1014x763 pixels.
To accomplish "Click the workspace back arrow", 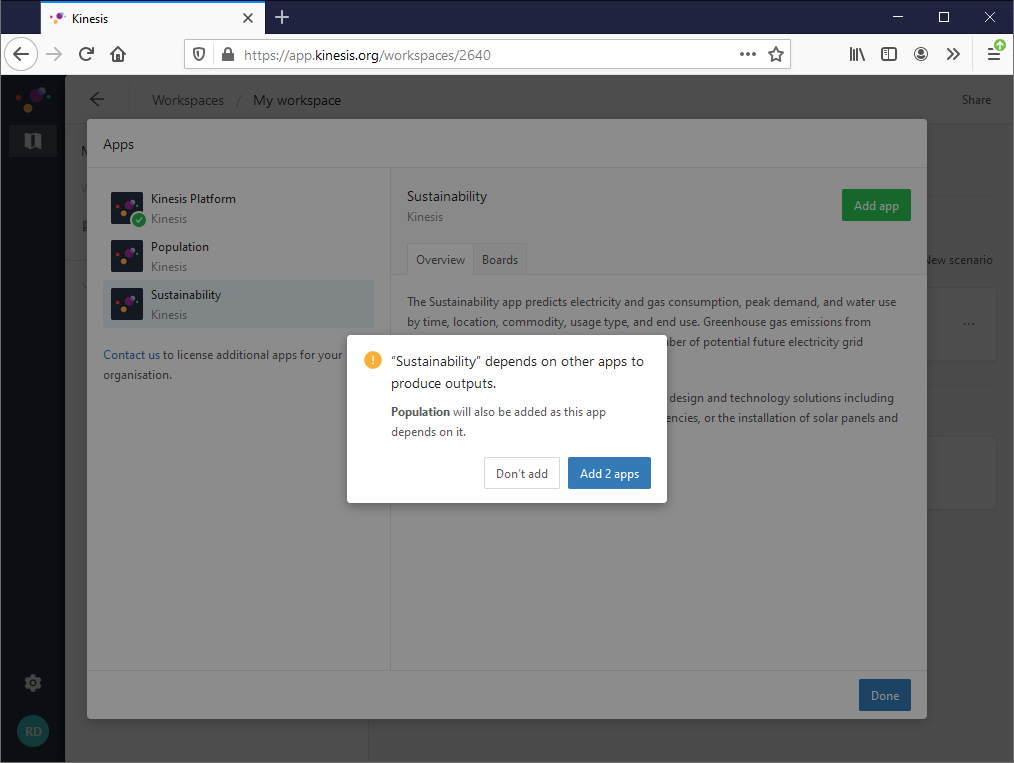I will click(97, 100).
